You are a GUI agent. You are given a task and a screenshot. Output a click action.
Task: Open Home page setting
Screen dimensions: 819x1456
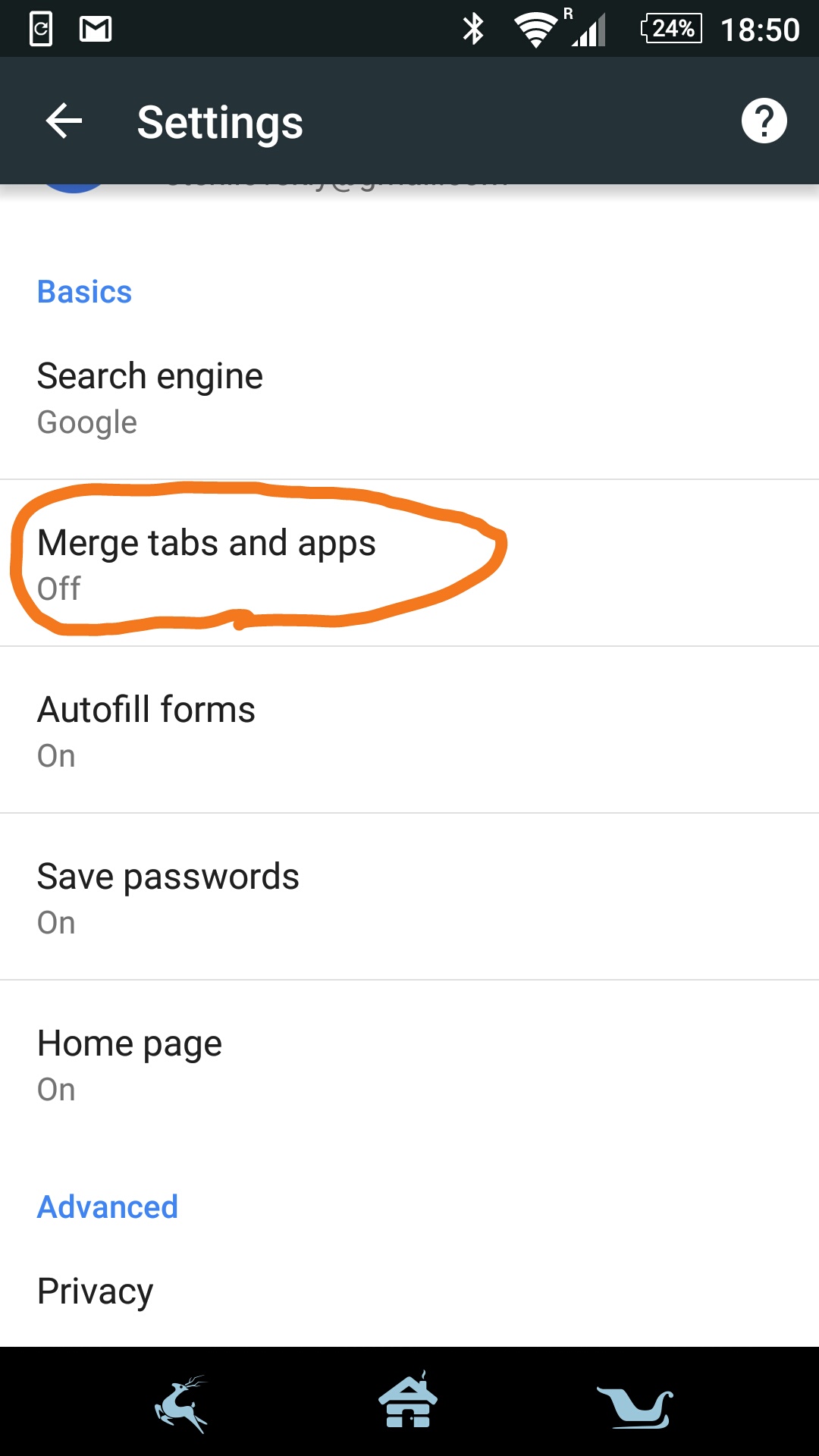pos(409,1063)
